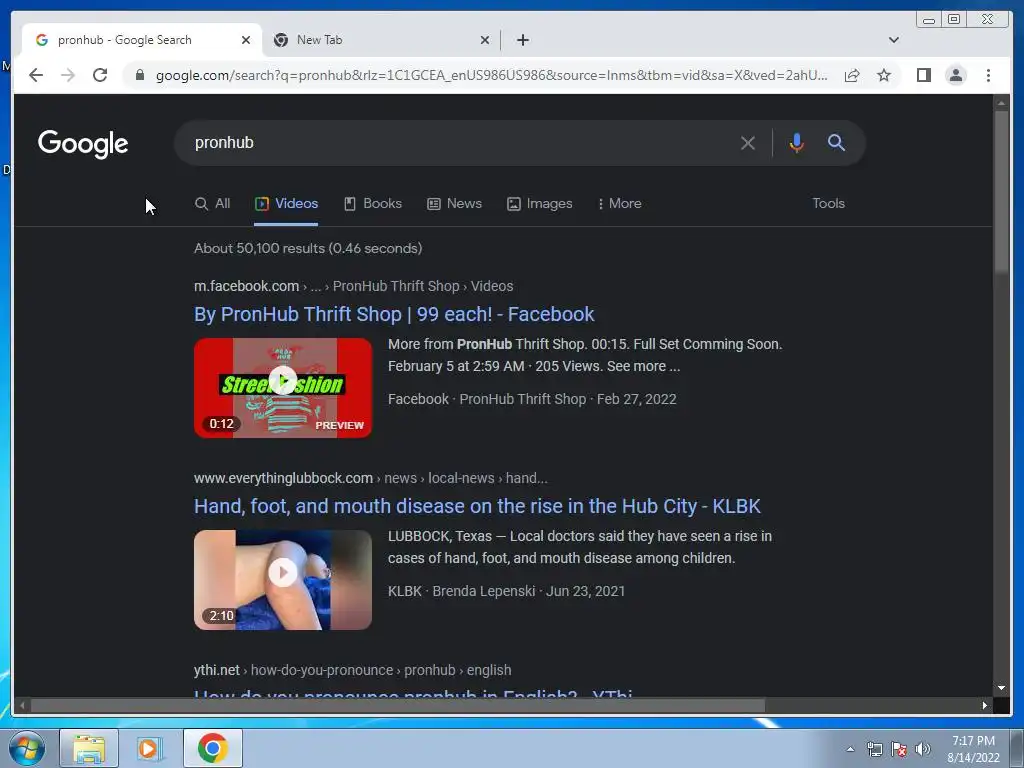Switch to News results tab
Screen dimensions: 1024x768
pyautogui.click(x=455, y=204)
